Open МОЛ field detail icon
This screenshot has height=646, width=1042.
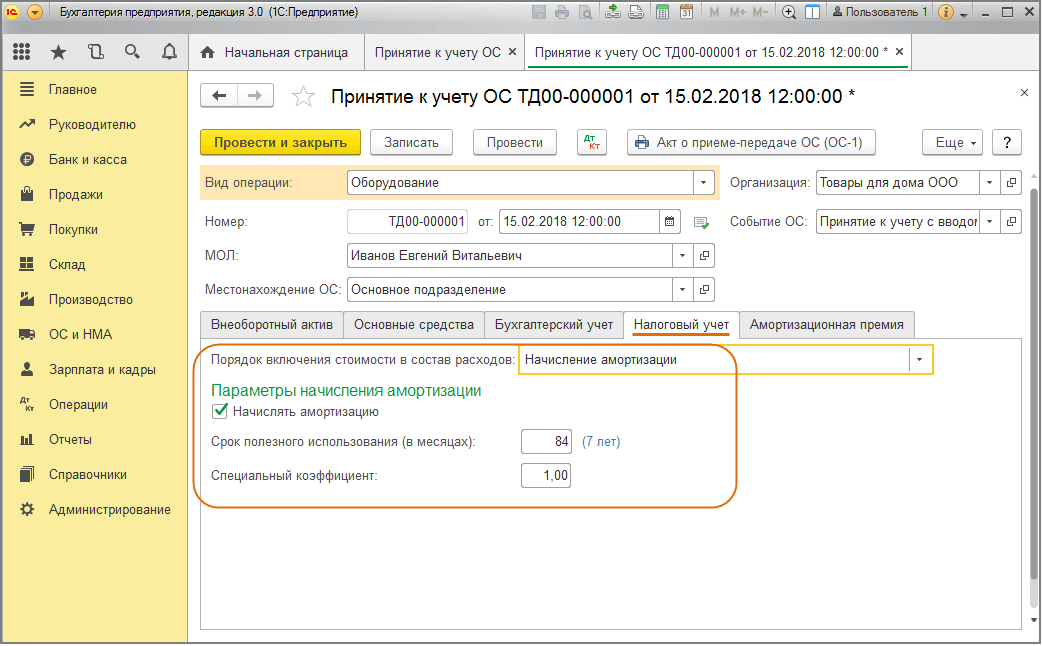coord(704,255)
